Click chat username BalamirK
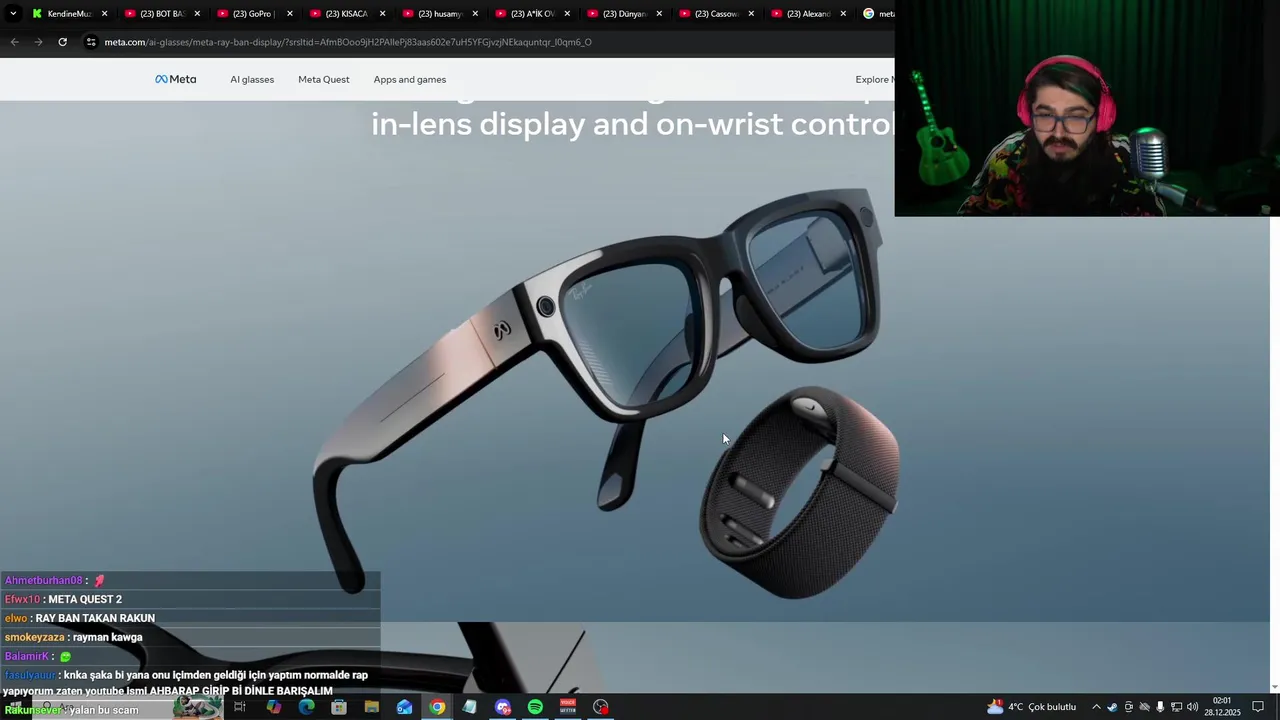 (x=26, y=656)
